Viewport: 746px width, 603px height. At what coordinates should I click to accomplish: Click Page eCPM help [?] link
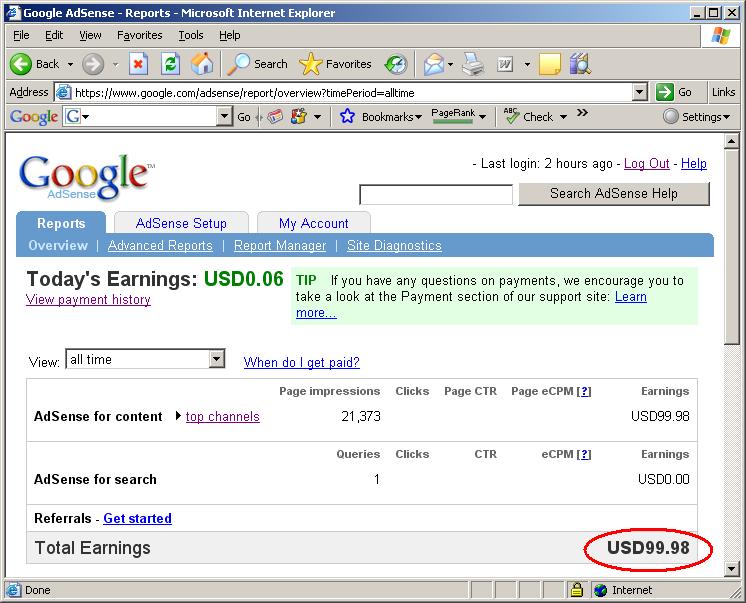584,391
